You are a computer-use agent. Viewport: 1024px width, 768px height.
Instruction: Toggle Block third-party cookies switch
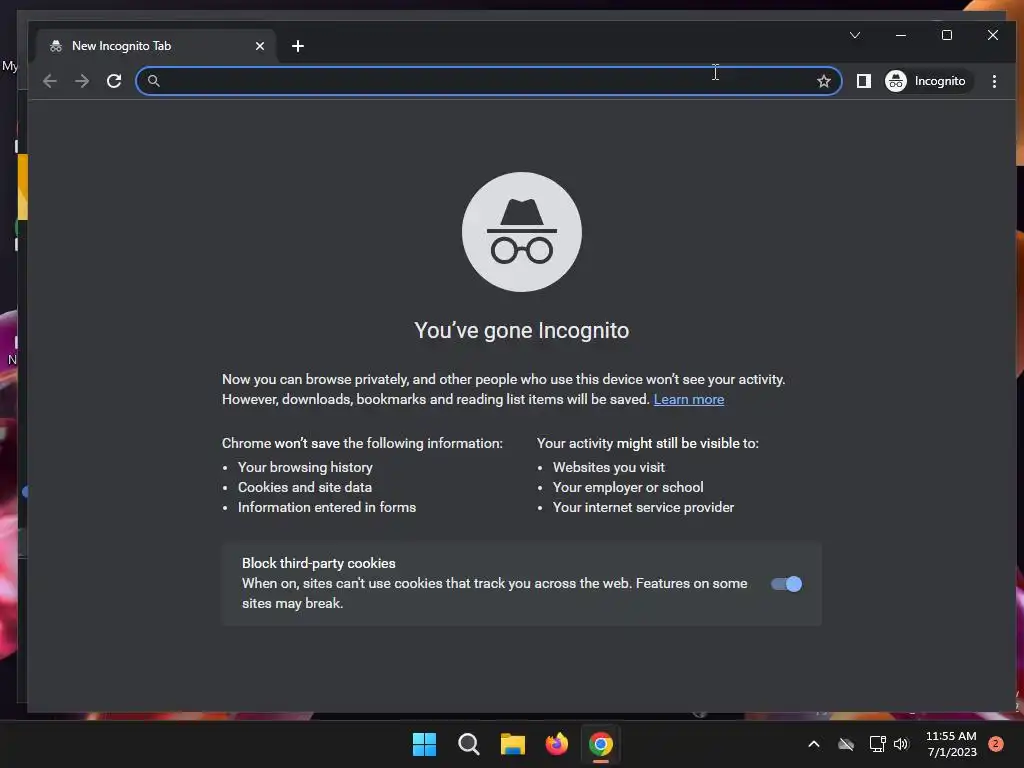tap(786, 584)
